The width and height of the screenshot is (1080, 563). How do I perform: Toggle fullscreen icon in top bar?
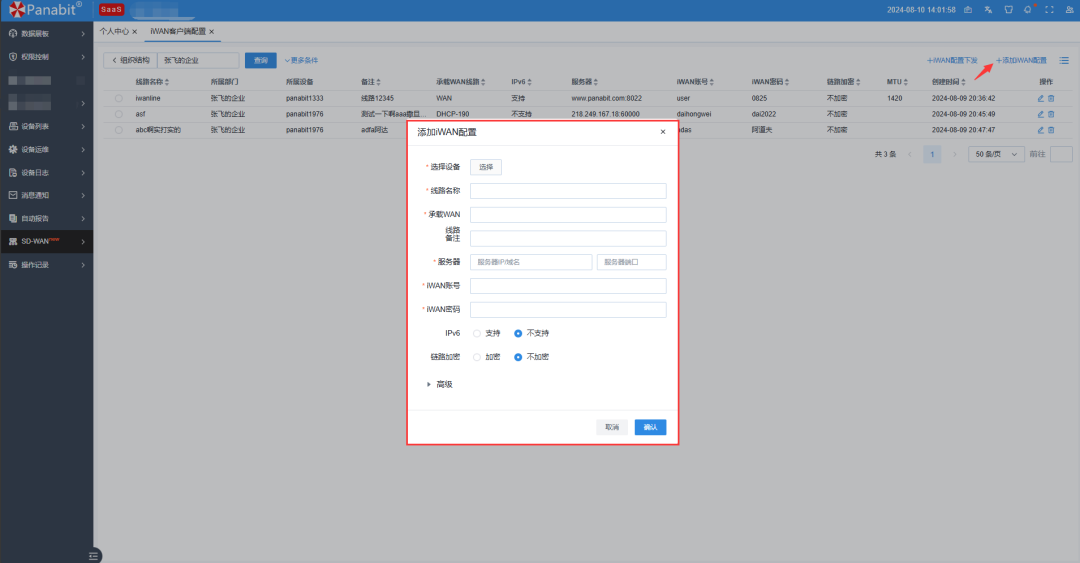tap(1049, 10)
